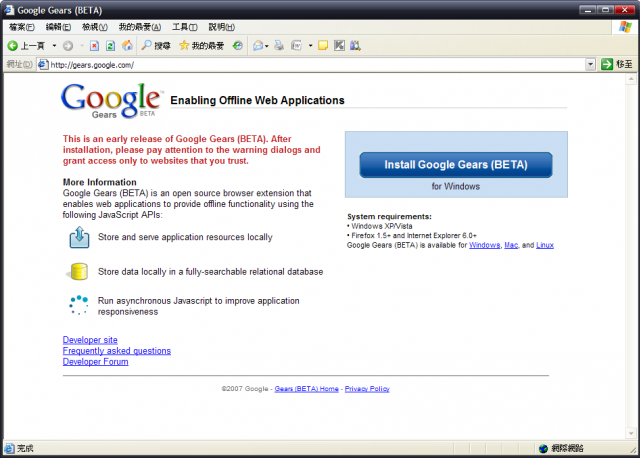This screenshot has width=640, height=458.
Task: Open the 檢視(V) View menu
Action: click(95, 27)
